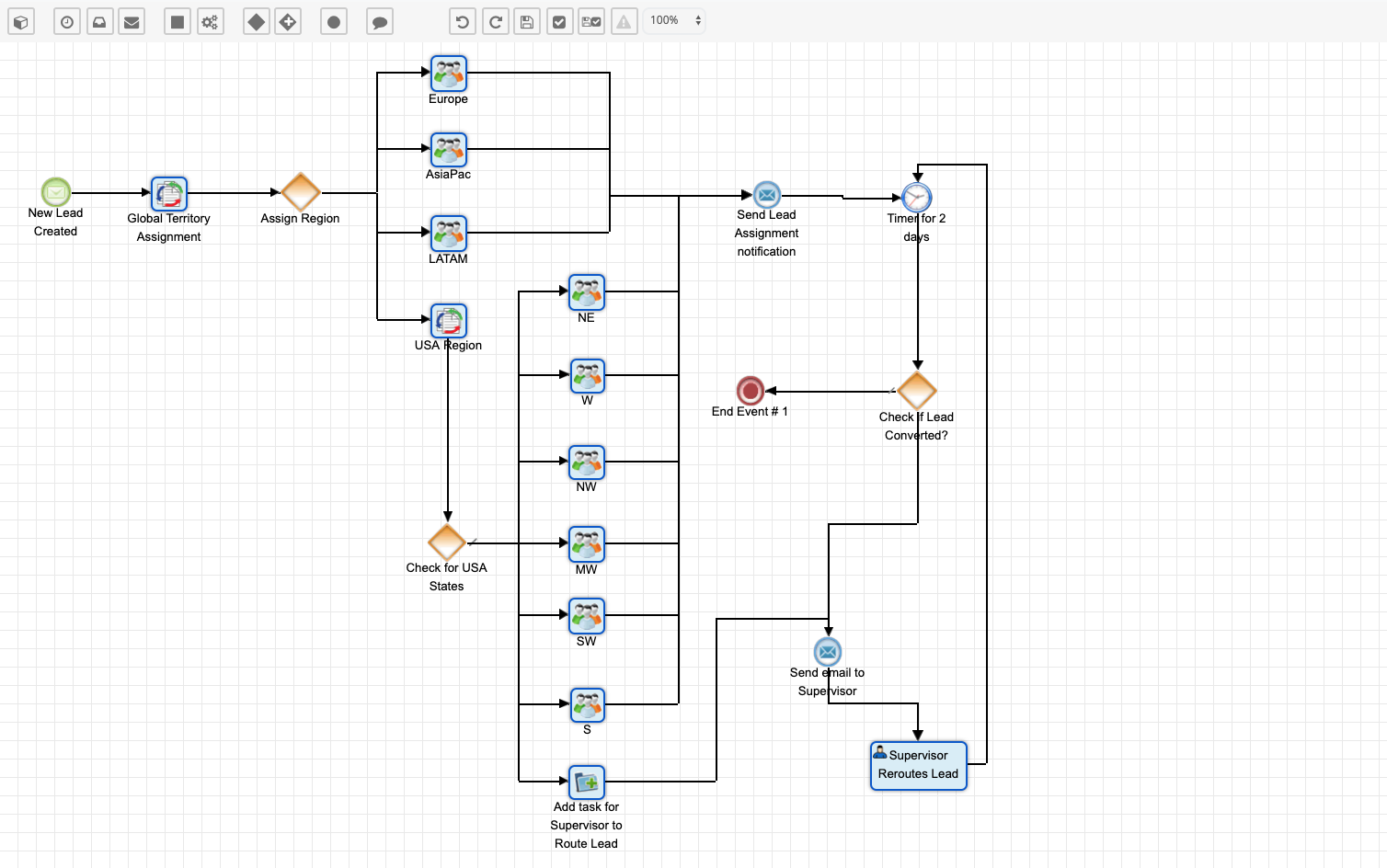This screenshot has width=1387, height=868.
Task: Select the LATAM assignment node
Action: click(449, 234)
